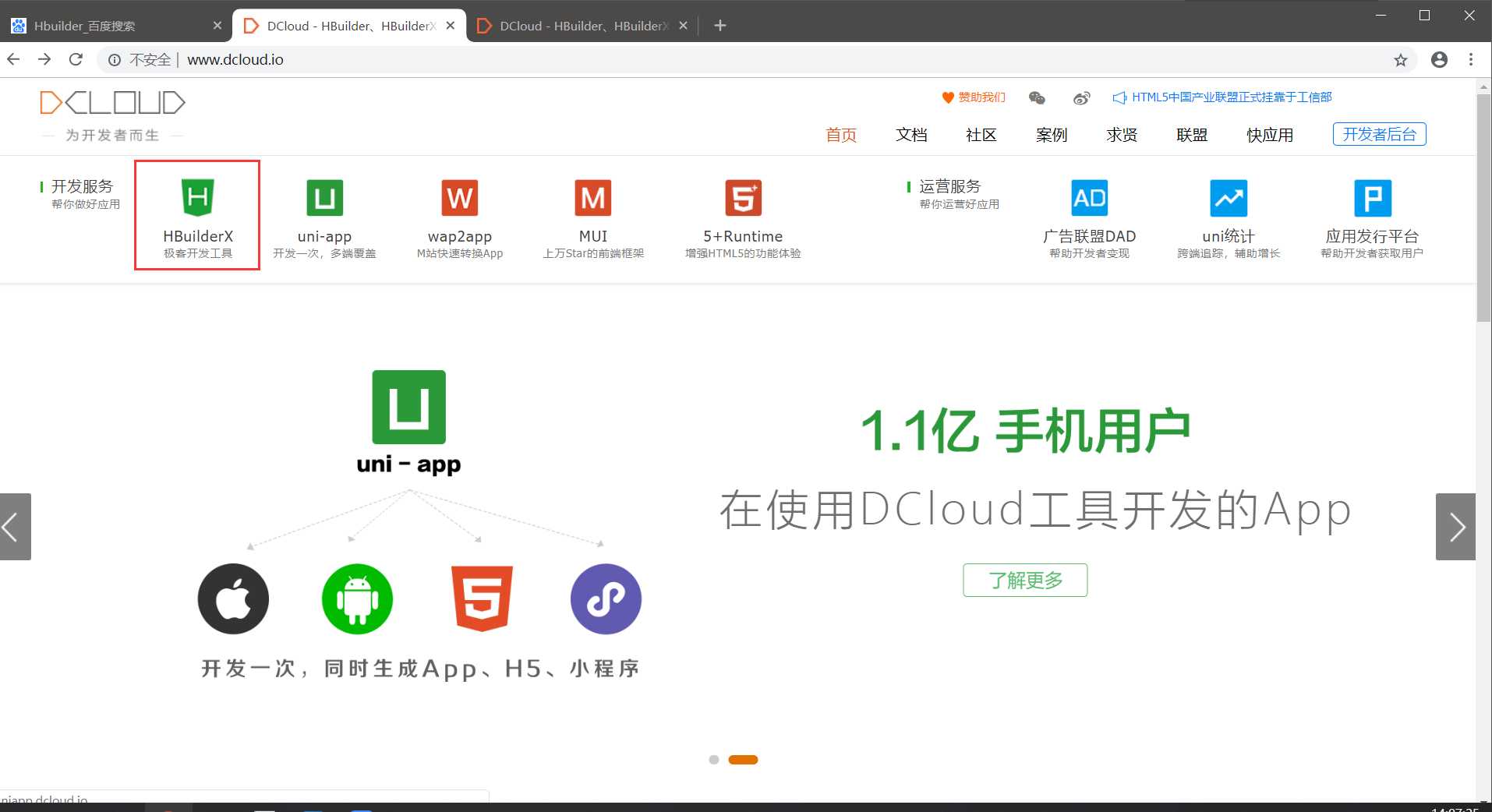Open the 社区 nav item
Screen dimensions: 1492x812
tap(981, 135)
